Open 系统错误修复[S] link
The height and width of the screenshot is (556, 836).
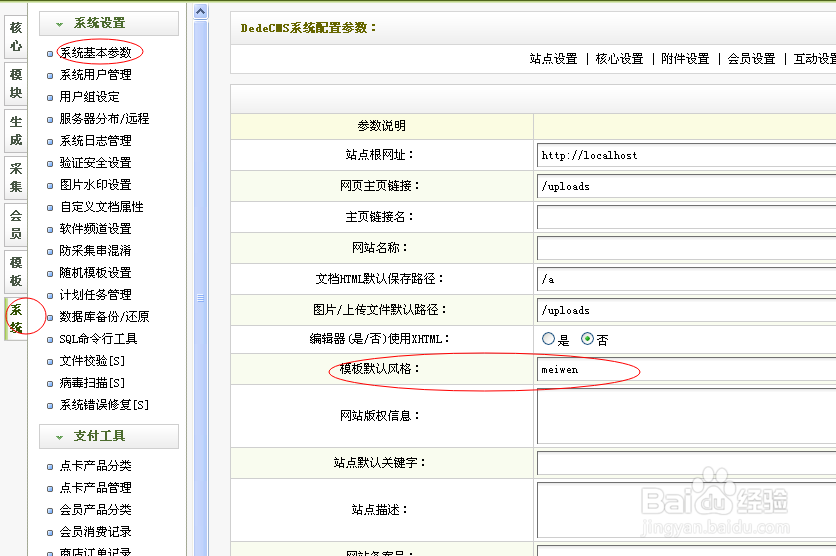click(x=104, y=405)
